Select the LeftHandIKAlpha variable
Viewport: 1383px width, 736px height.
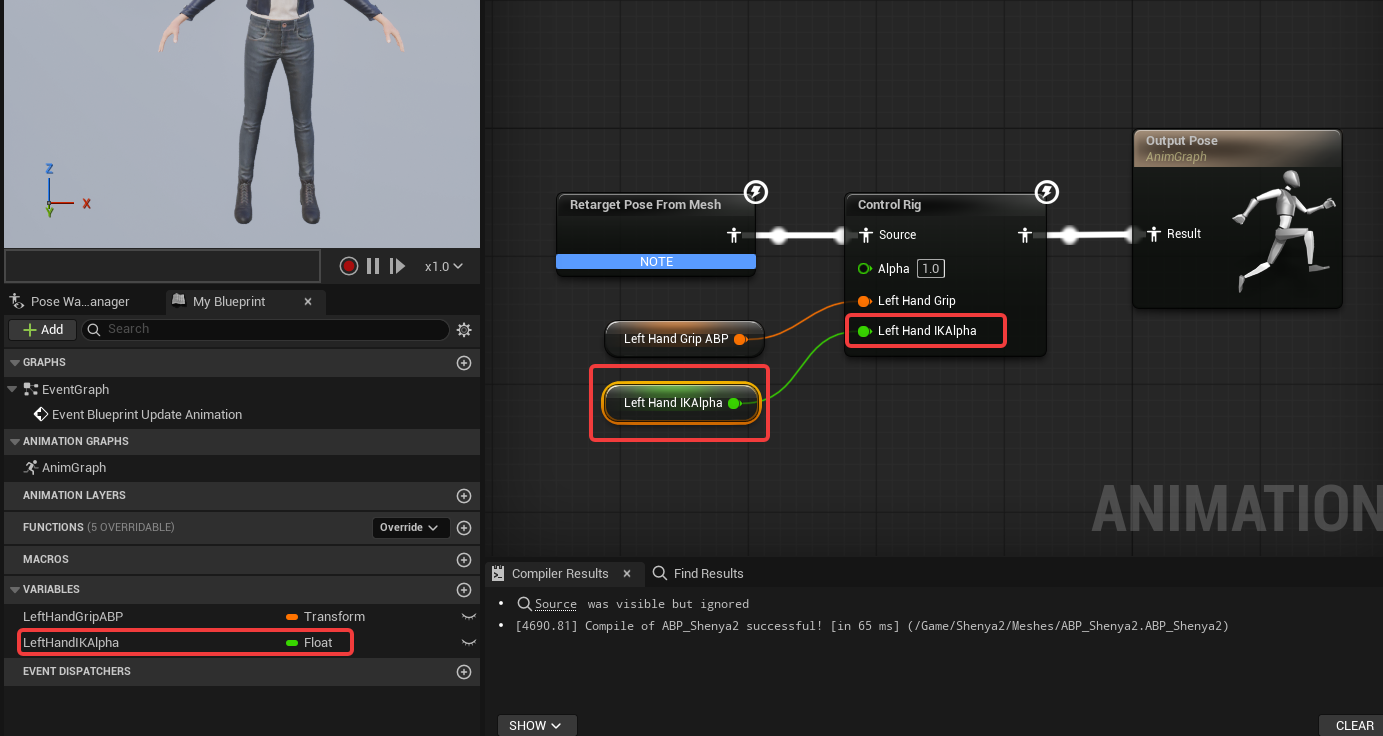pos(71,642)
